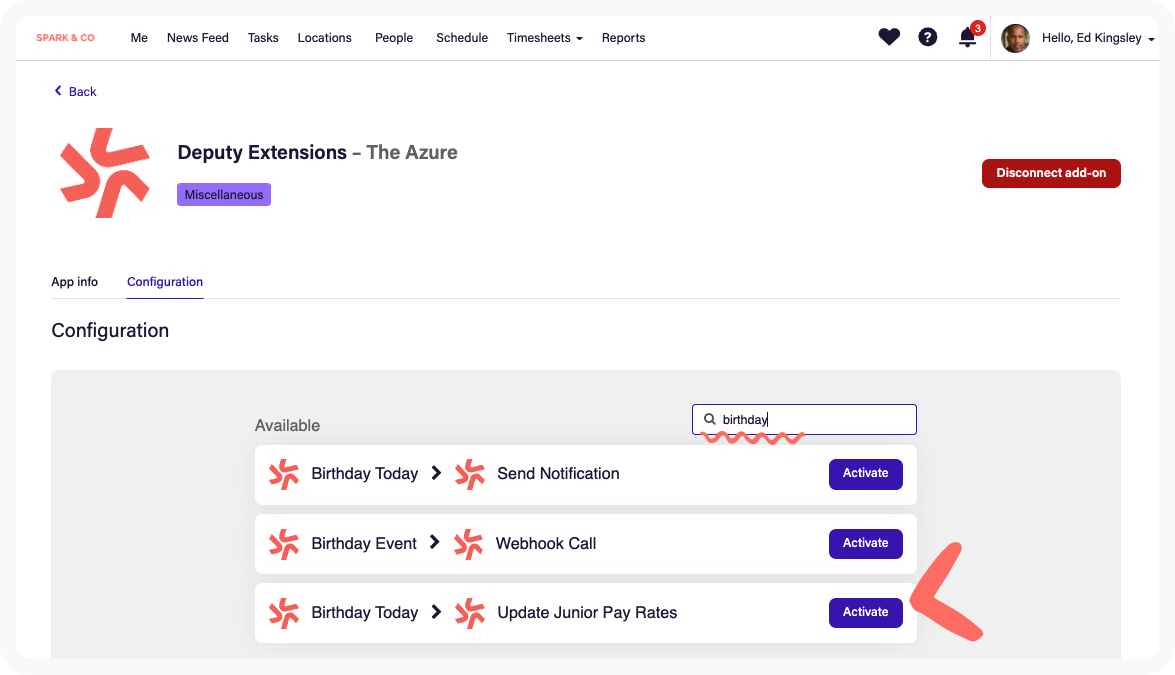The height and width of the screenshot is (675, 1175).
Task: Click the heart favorites icon
Action: 889,37
